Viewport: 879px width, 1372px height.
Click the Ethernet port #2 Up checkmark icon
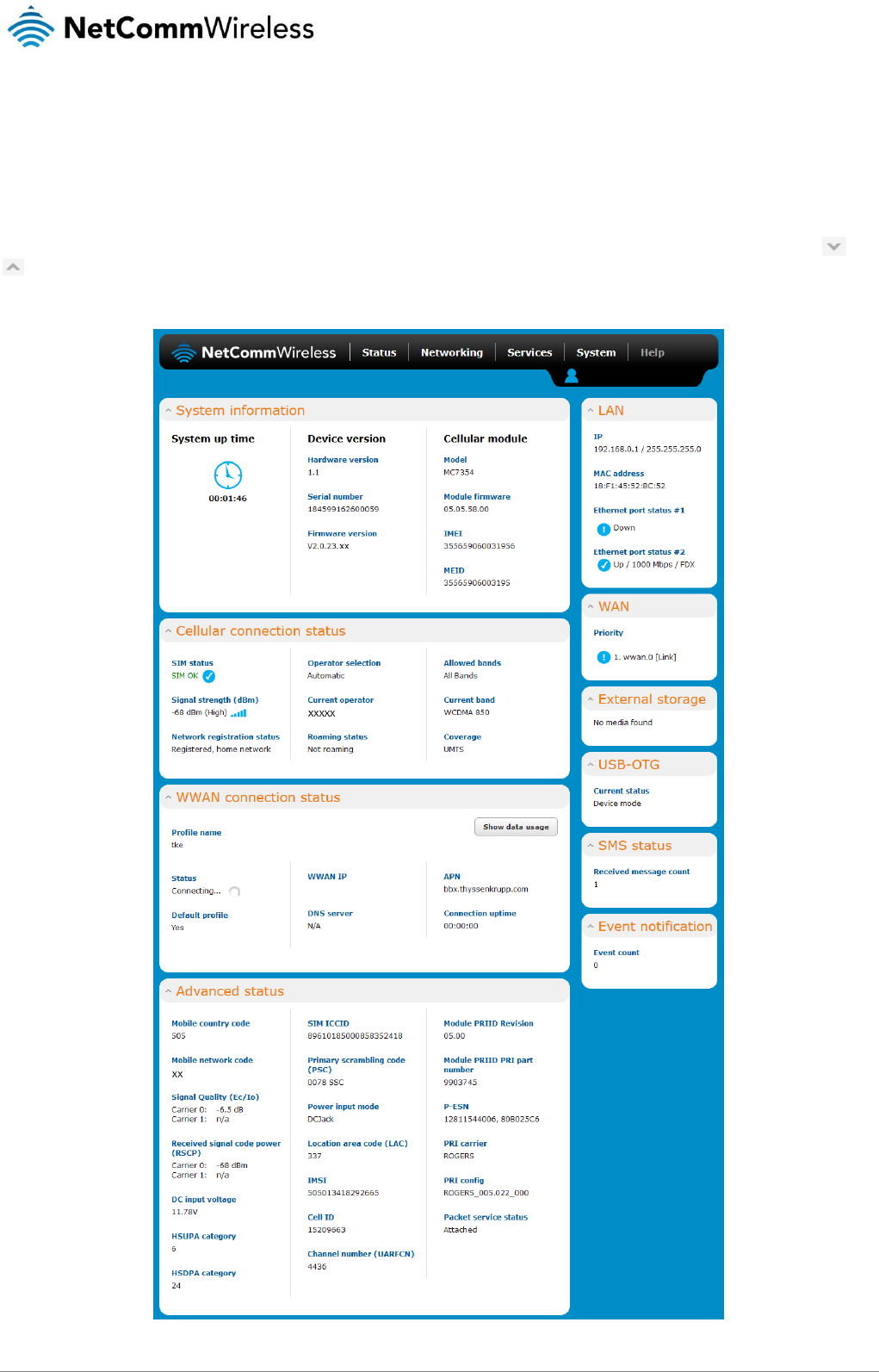tap(604, 565)
